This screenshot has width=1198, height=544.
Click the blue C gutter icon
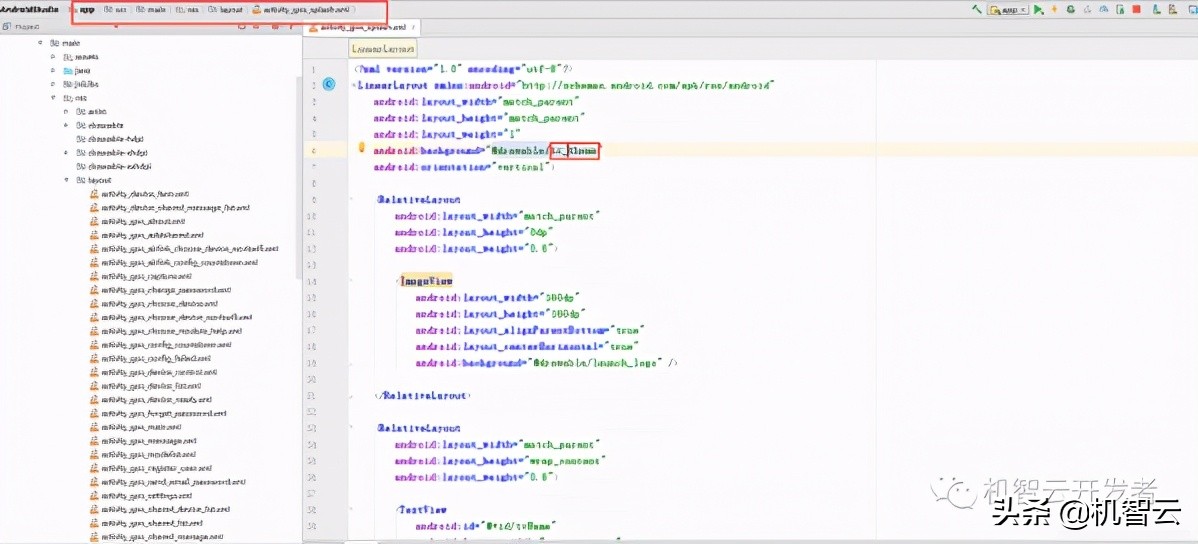click(x=329, y=85)
